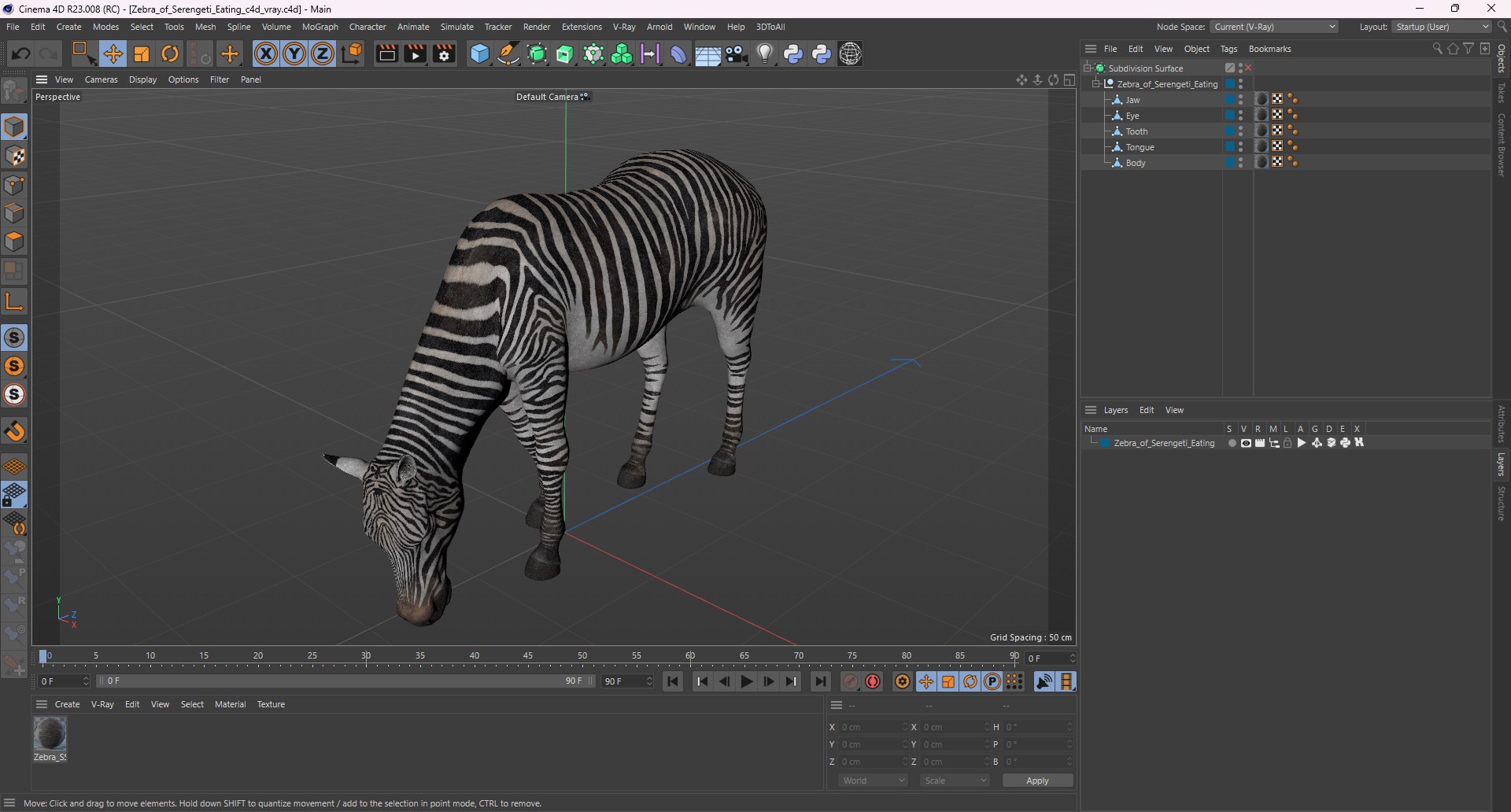Open the MoGraph Cloner icon
The width and height of the screenshot is (1511, 812).
coord(622,54)
